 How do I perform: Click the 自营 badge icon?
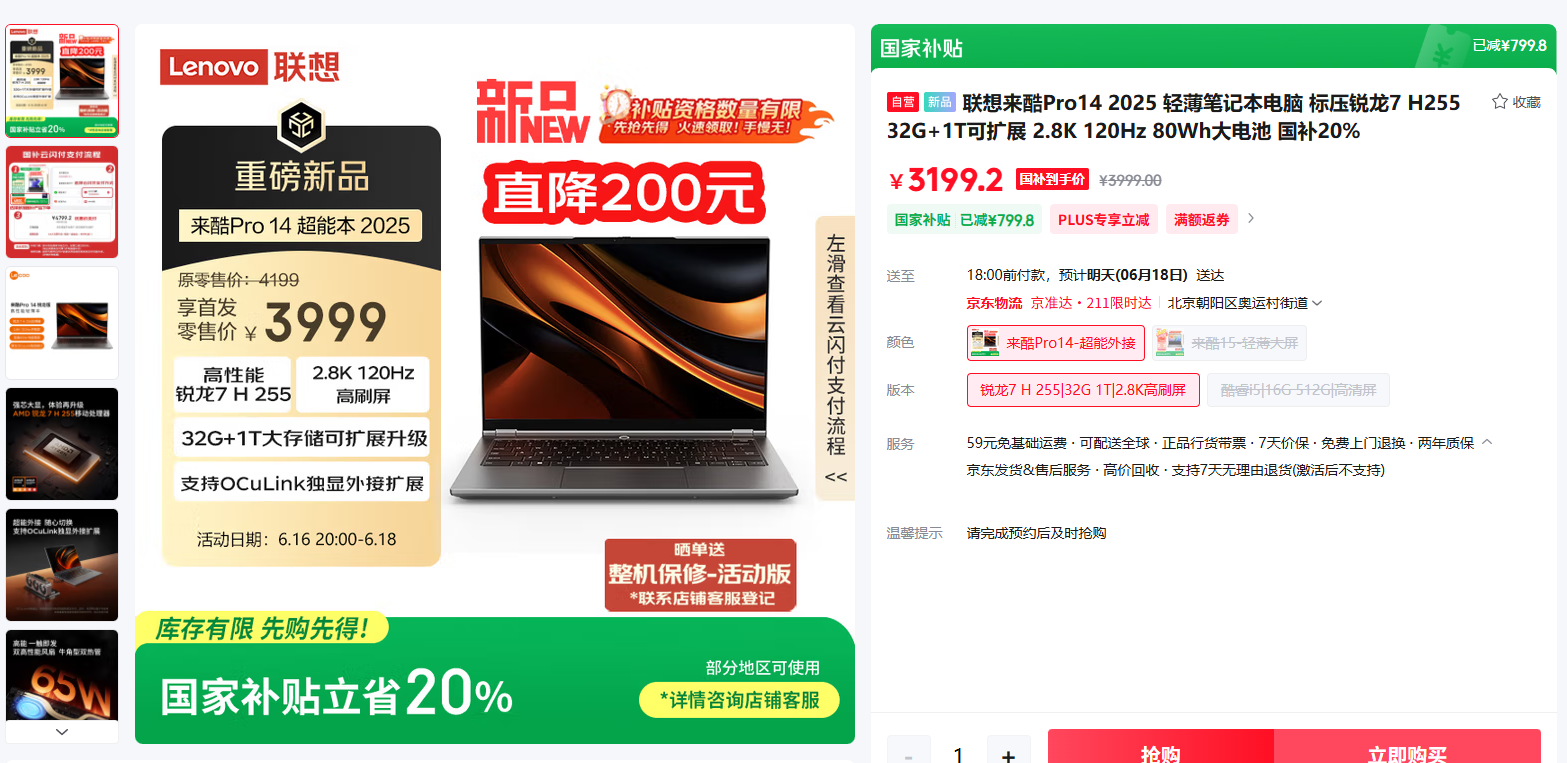click(903, 102)
